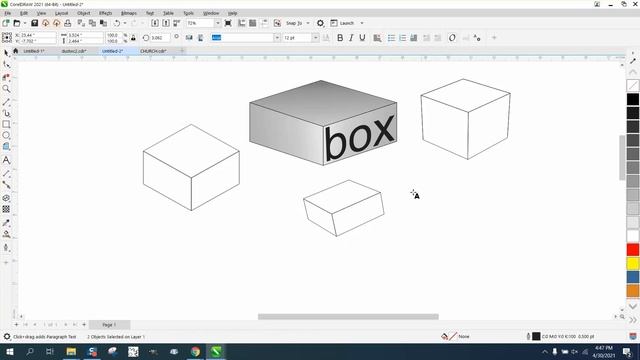Image resolution: width=640 pixels, height=360 pixels.
Task: Click the red color swatch
Action: pyautogui.click(x=633, y=249)
